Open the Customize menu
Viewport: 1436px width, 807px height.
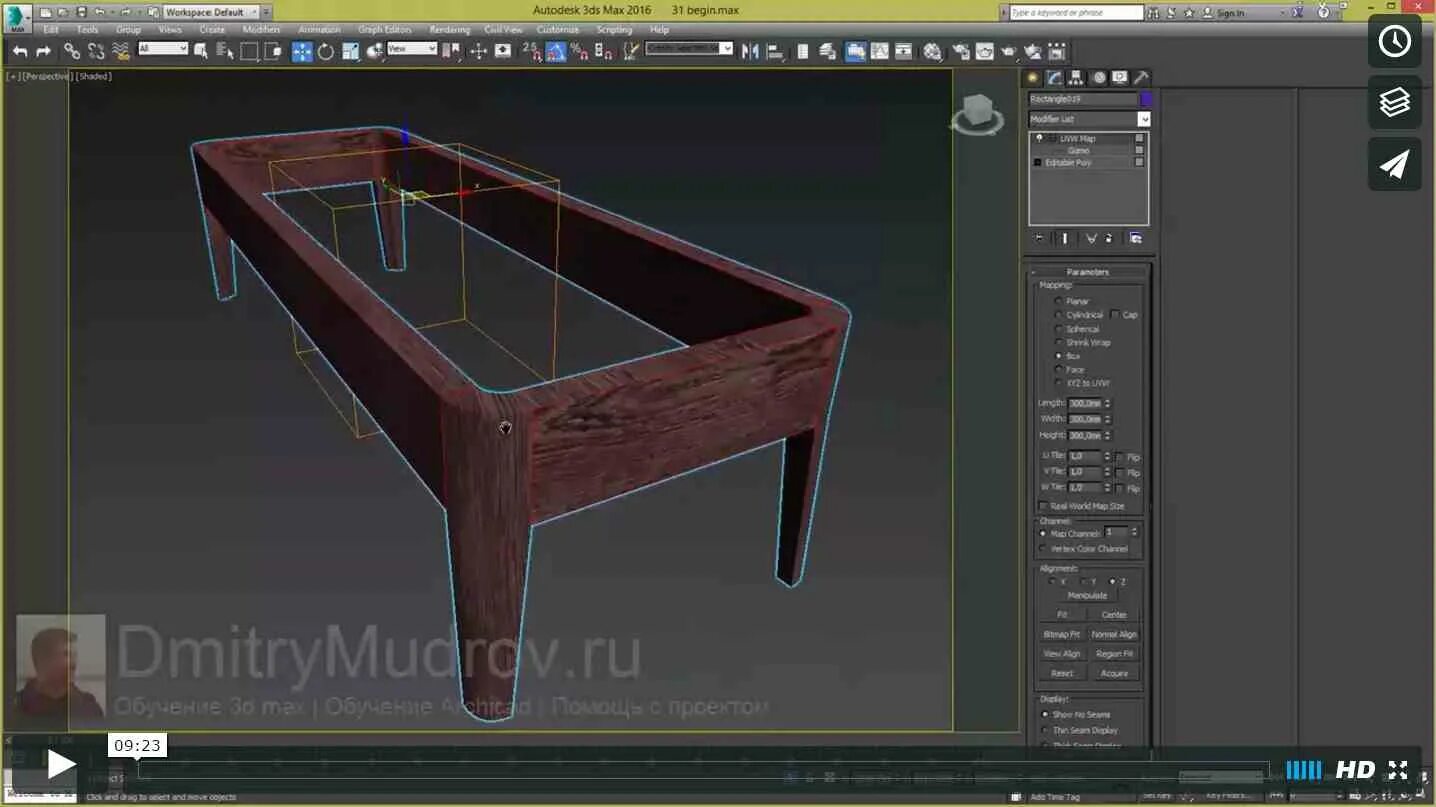click(558, 30)
